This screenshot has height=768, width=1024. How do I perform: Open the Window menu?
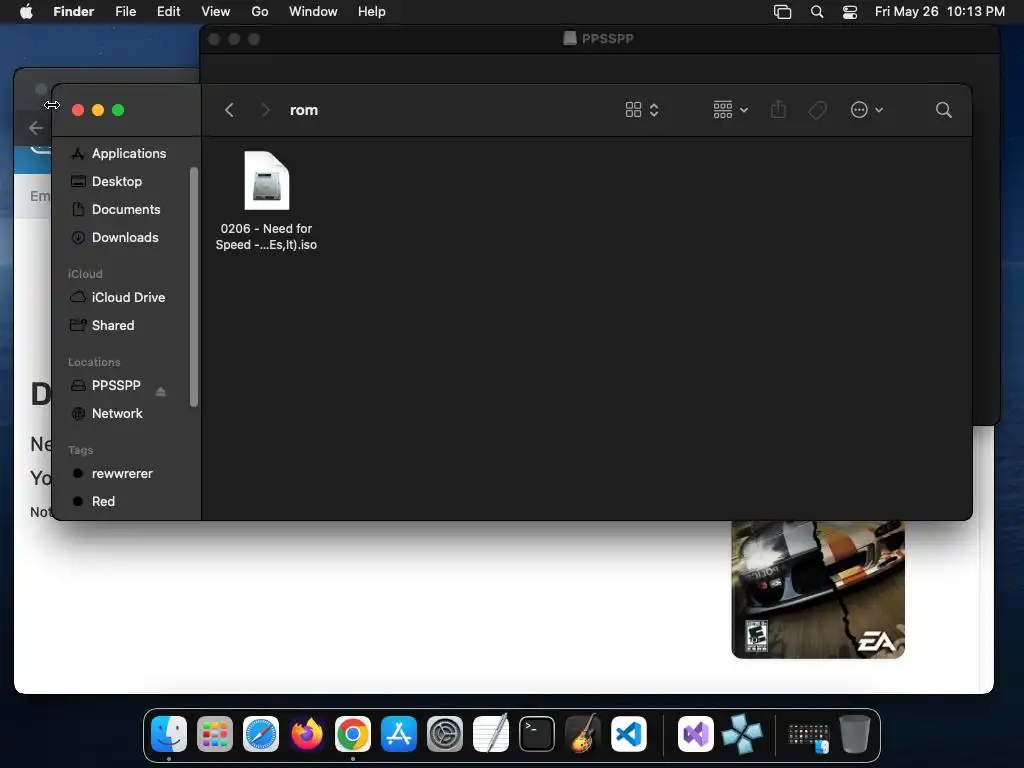point(313,11)
